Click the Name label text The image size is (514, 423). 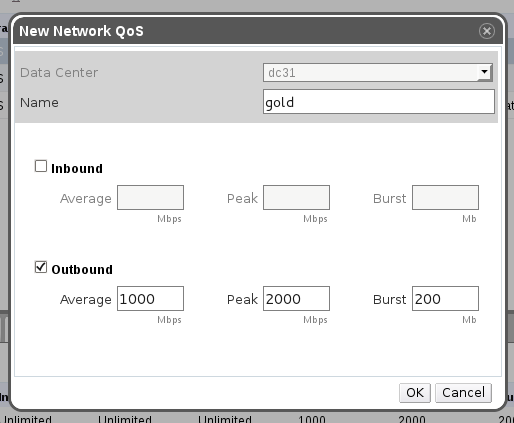pos(39,103)
